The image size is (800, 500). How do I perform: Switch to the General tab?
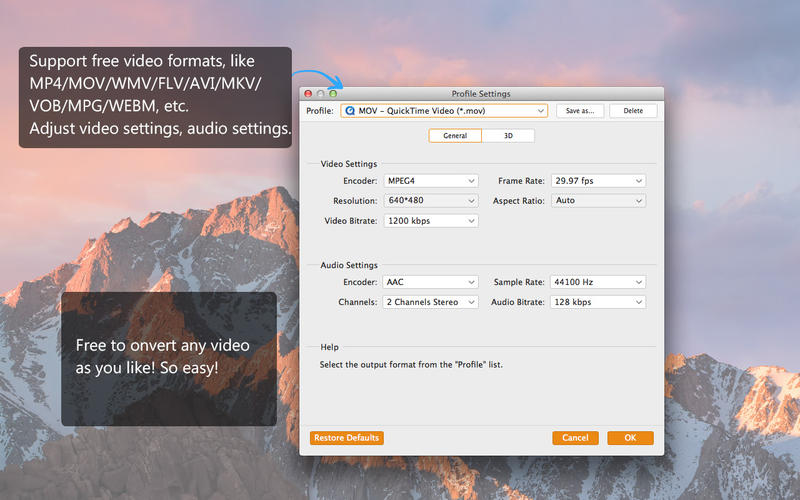(455, 136)
